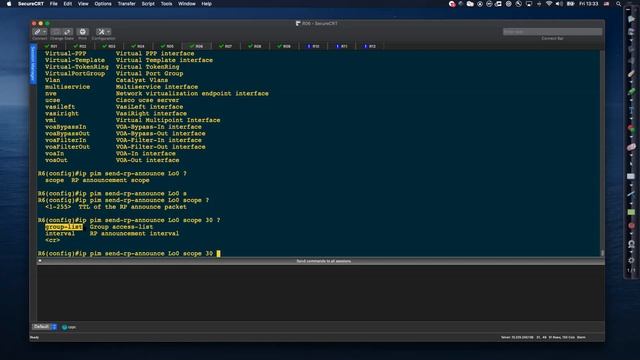This screenshot has height=360, width=640.
Task: Click the Connect toolbar icon
Action: (x=37, y=32)
